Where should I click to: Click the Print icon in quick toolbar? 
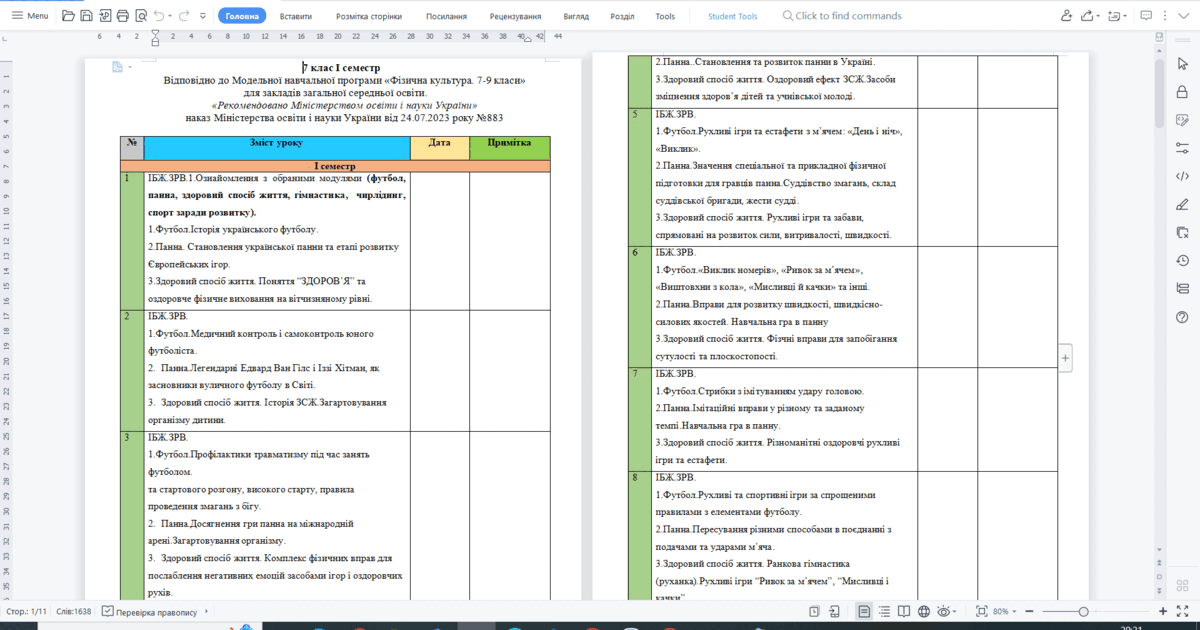coord(122,16)
